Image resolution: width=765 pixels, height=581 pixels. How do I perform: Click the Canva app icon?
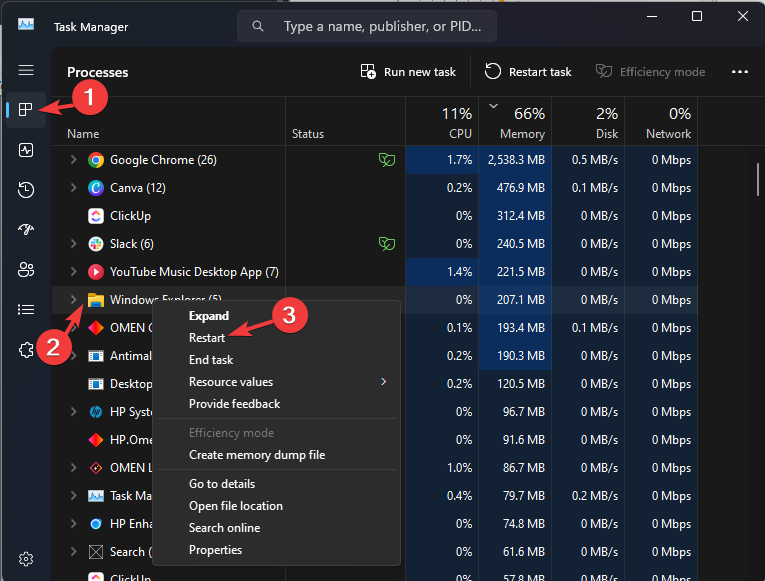click(x=96, y=188)
